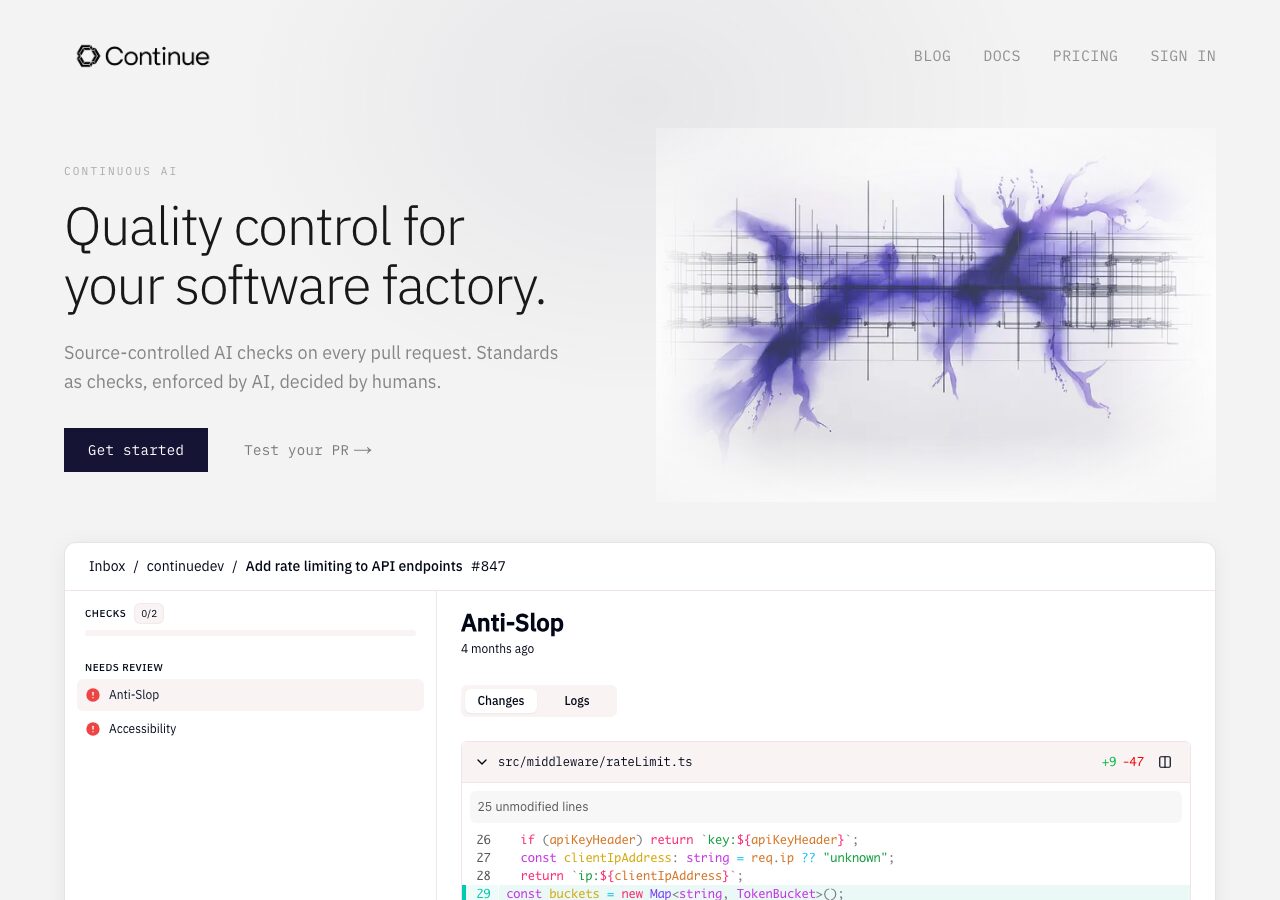Click Inbox in the breadcrumb

coord(107,566)
